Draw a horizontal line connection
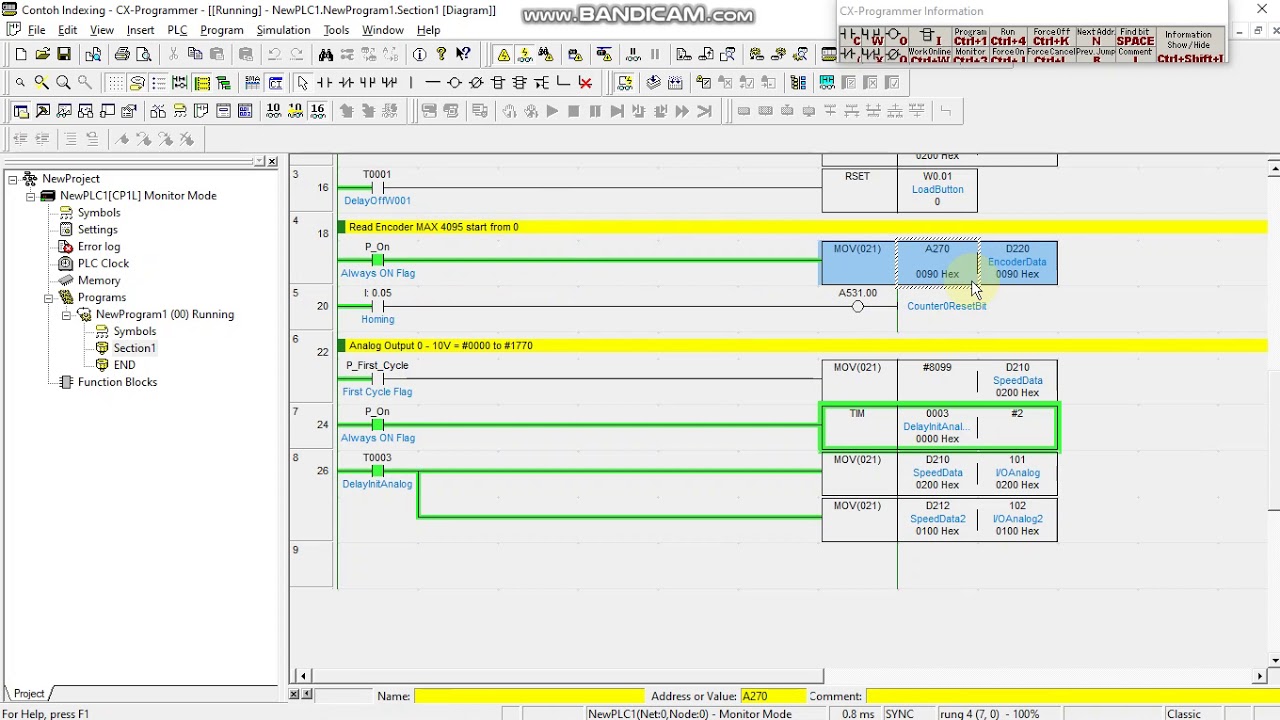This screenshot has height=720, width=1280. [x=432, y=83]
